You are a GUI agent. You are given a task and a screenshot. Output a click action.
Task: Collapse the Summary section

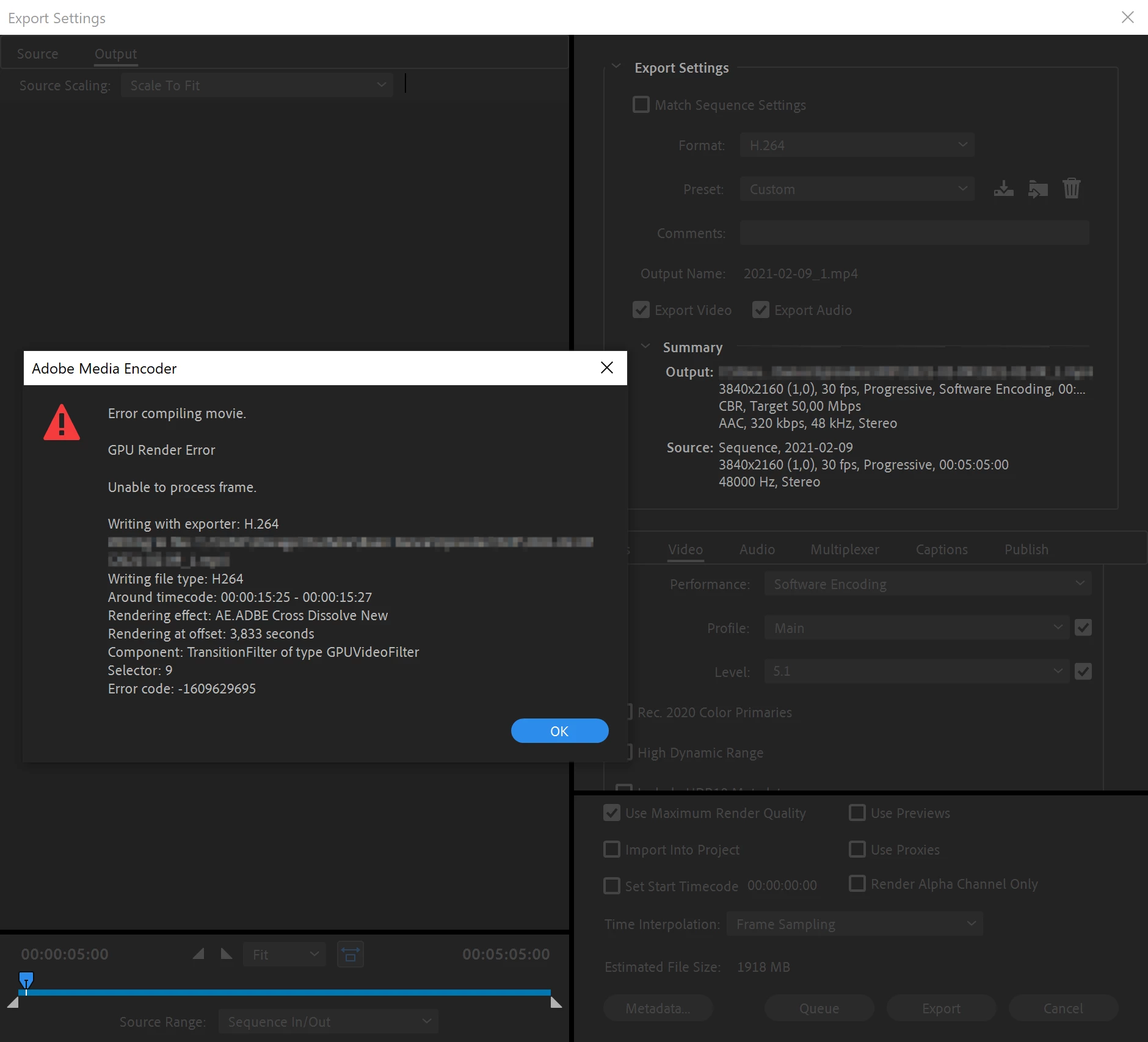click(645, 346)
